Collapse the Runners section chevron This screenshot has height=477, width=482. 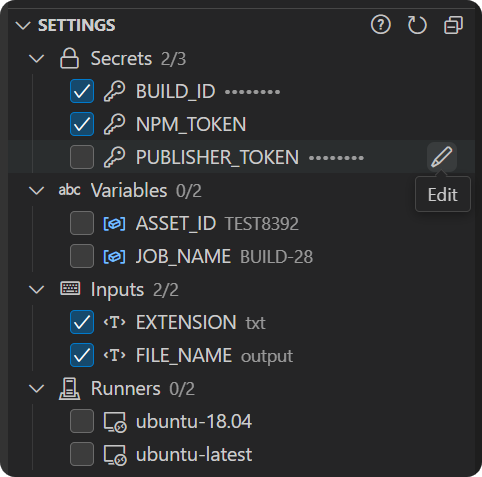37,388
